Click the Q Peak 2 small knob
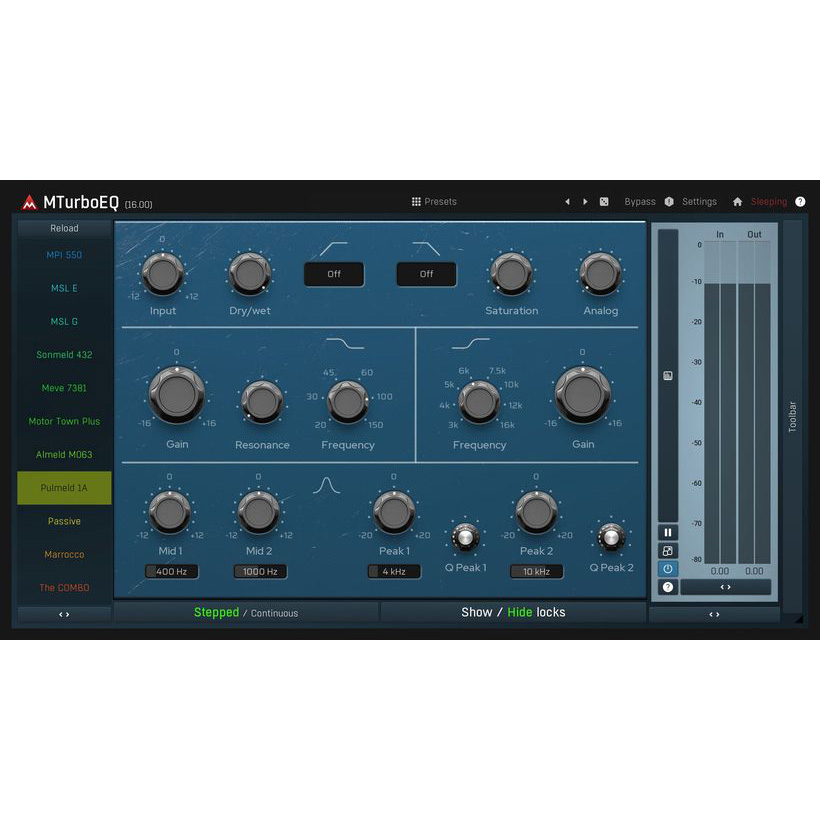 pyautogui.click(x=611, y=537)
